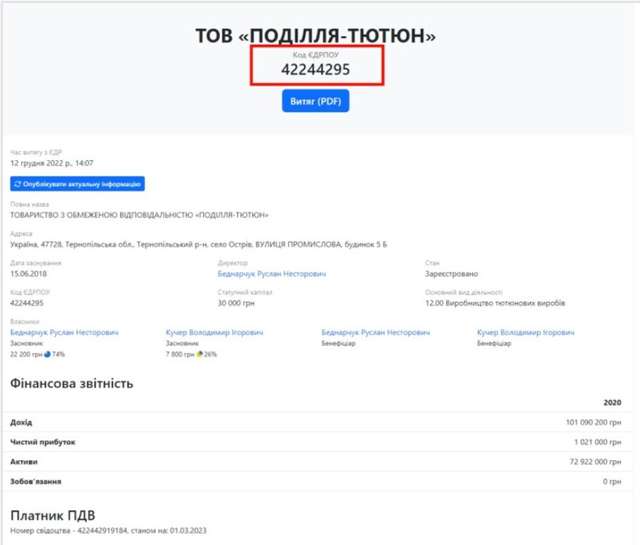The width and height of the screenshot is (640, 545).
Task: Click the refresh icon in the publish button
Action: click(x=17, y=184)
